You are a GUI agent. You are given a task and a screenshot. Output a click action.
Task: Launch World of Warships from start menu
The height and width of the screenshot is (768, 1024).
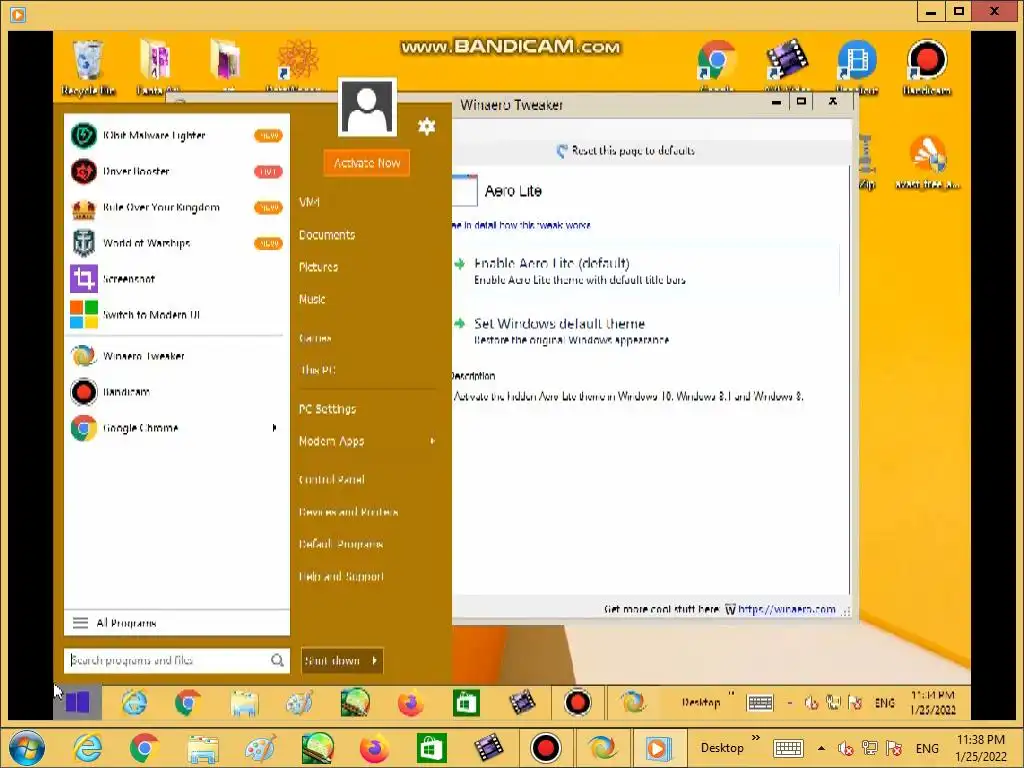point(176,243)
